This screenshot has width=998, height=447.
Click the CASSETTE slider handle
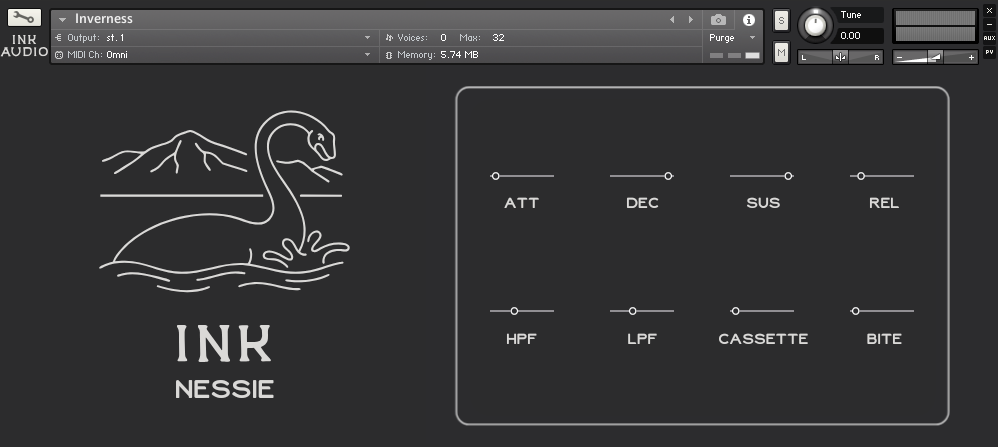[736, 311]
